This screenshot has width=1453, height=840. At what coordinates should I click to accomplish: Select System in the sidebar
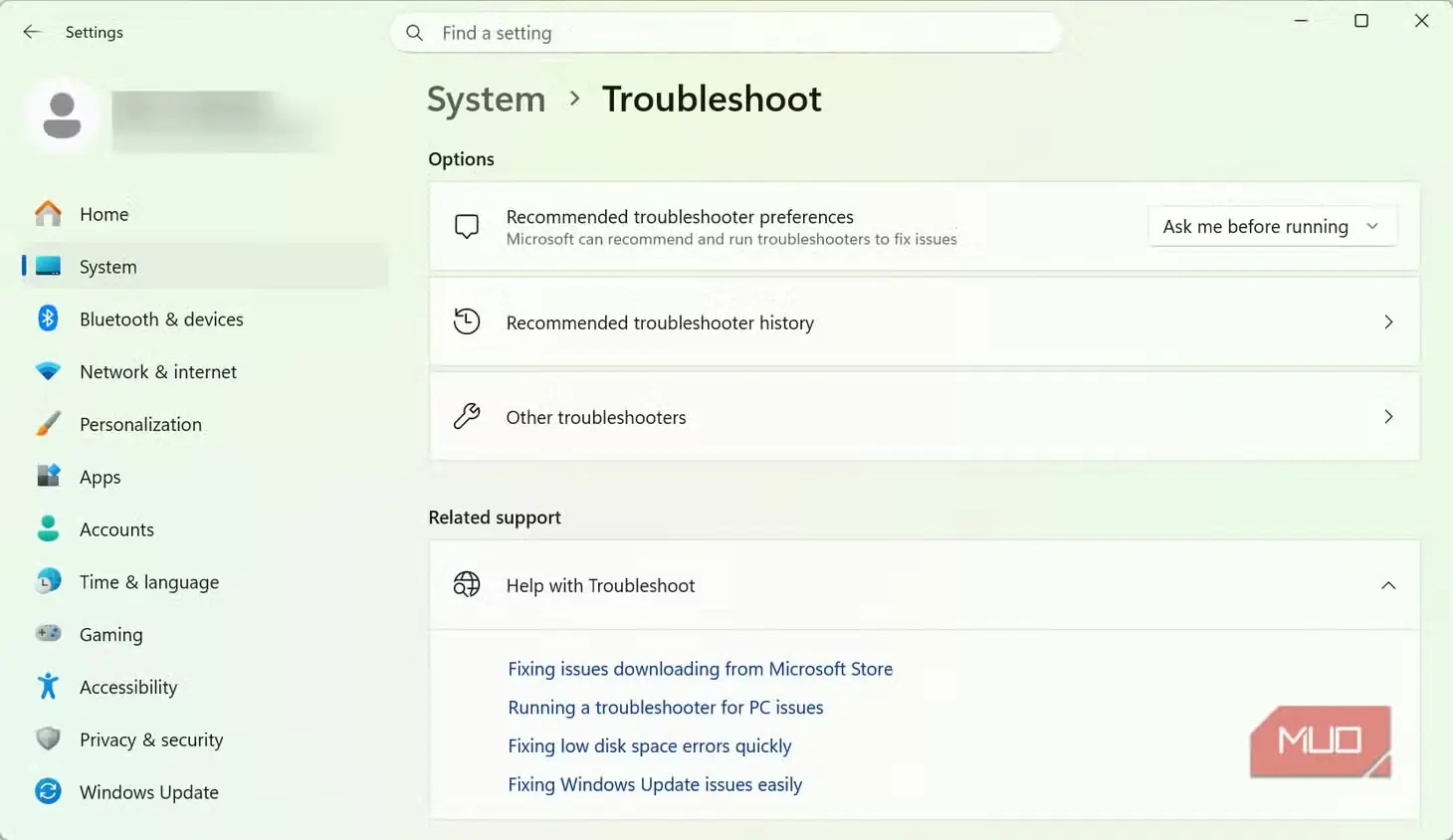click(x=204, y=267)
